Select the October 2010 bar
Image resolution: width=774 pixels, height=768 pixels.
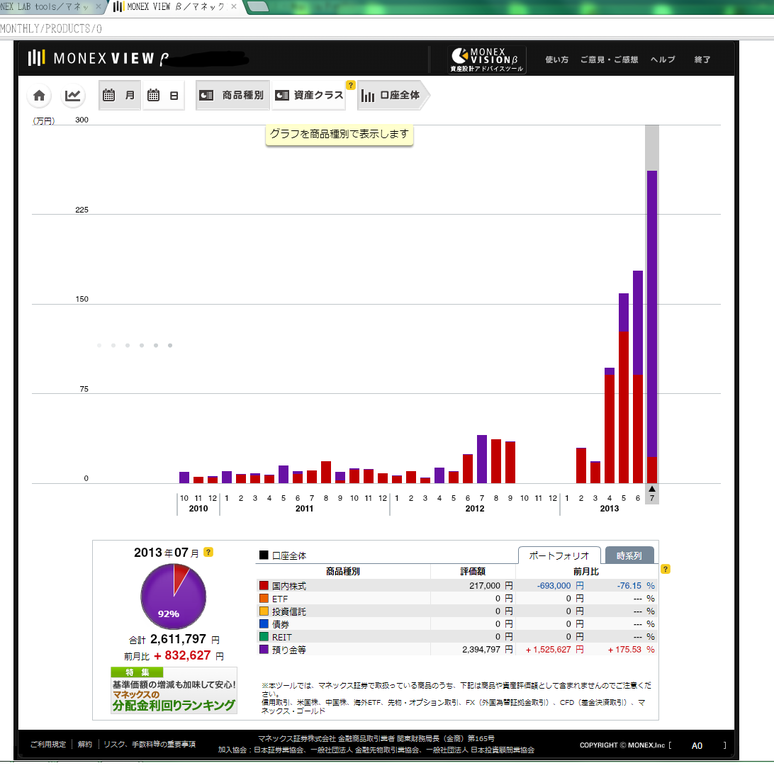point(184,477)
